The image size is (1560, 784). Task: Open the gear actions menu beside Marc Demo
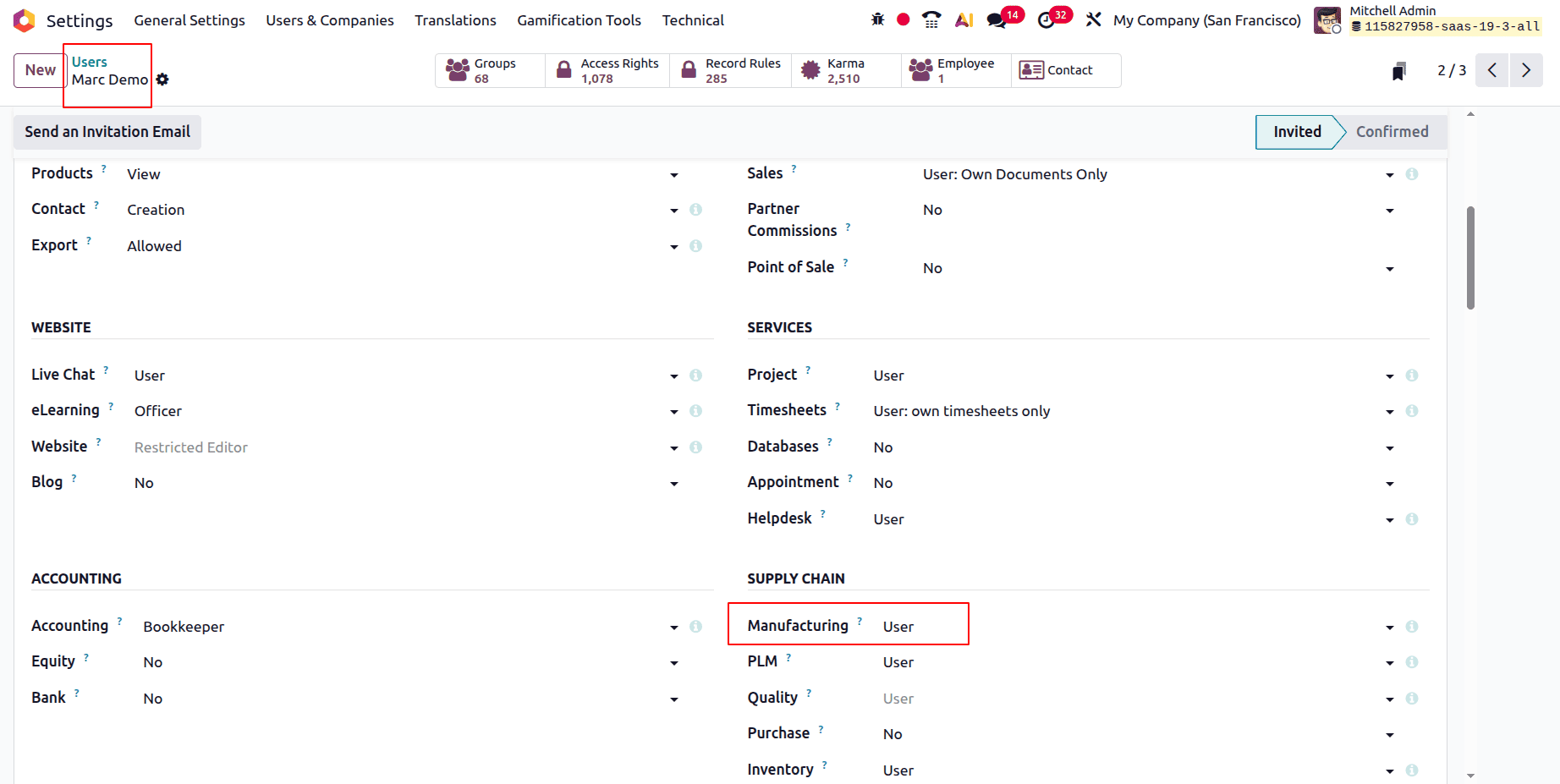[162, 79]
